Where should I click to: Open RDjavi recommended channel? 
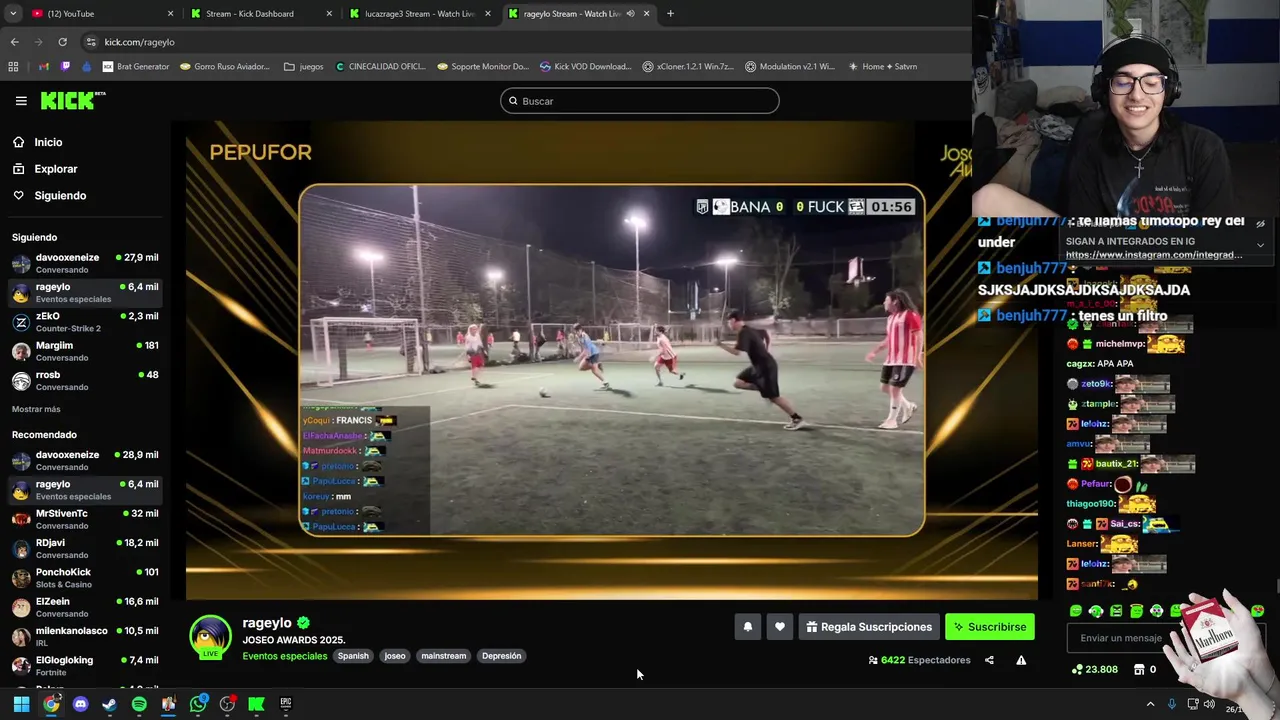coord(85,548)
